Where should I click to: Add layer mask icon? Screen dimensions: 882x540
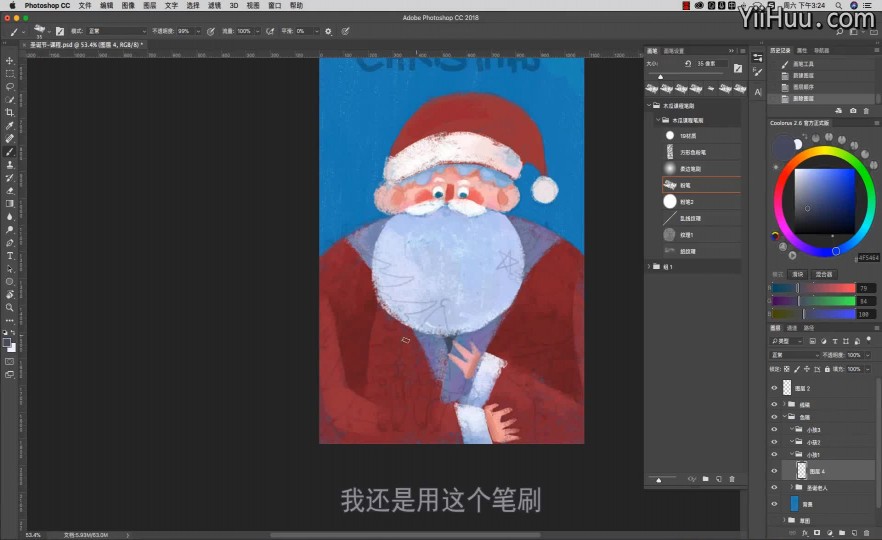pos(817,533)
